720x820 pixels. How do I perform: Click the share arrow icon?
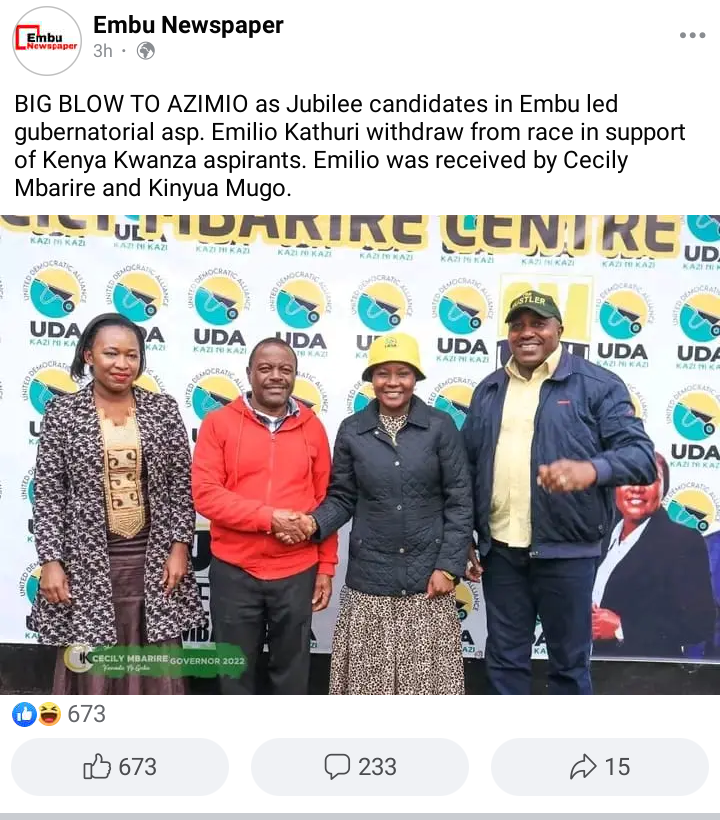click(x=583, y=767)
